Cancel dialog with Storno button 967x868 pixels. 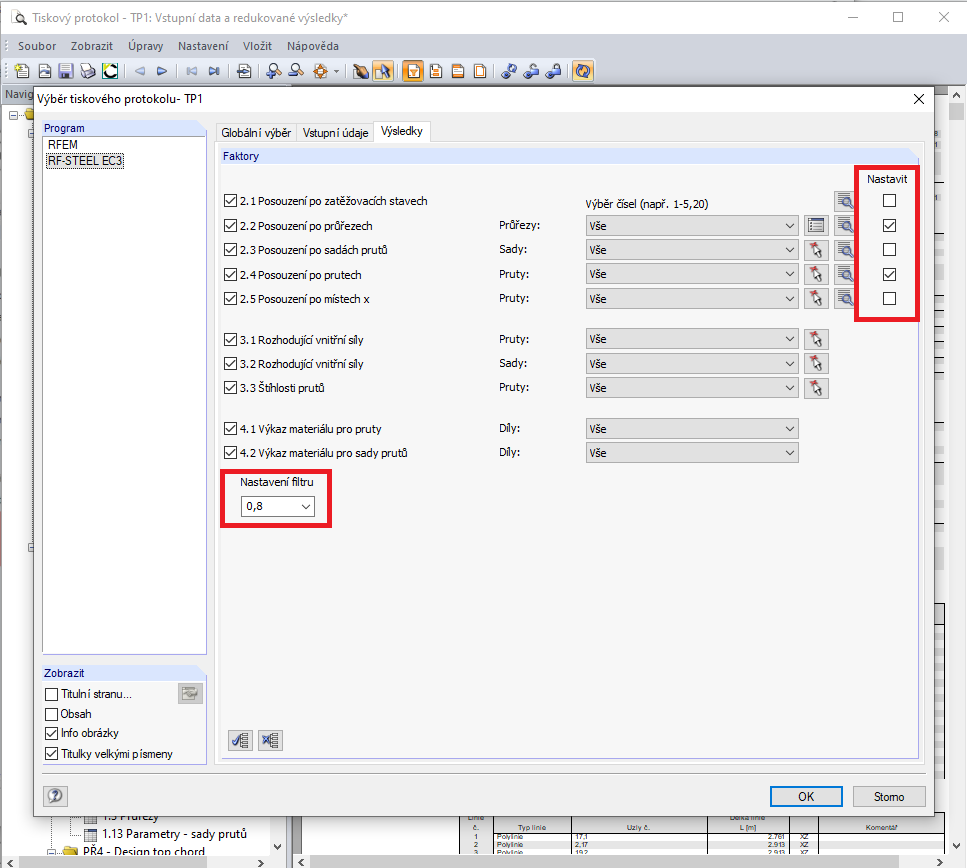[x=889, y=796]
